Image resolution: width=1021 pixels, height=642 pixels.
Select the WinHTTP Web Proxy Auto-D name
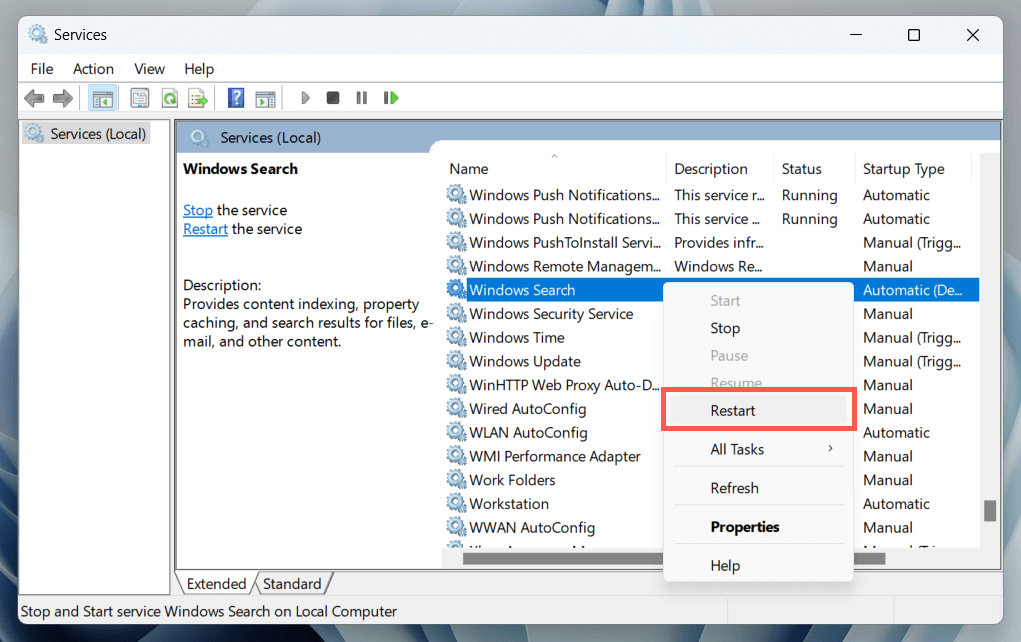pyautogui.click(x=565, y=385)
